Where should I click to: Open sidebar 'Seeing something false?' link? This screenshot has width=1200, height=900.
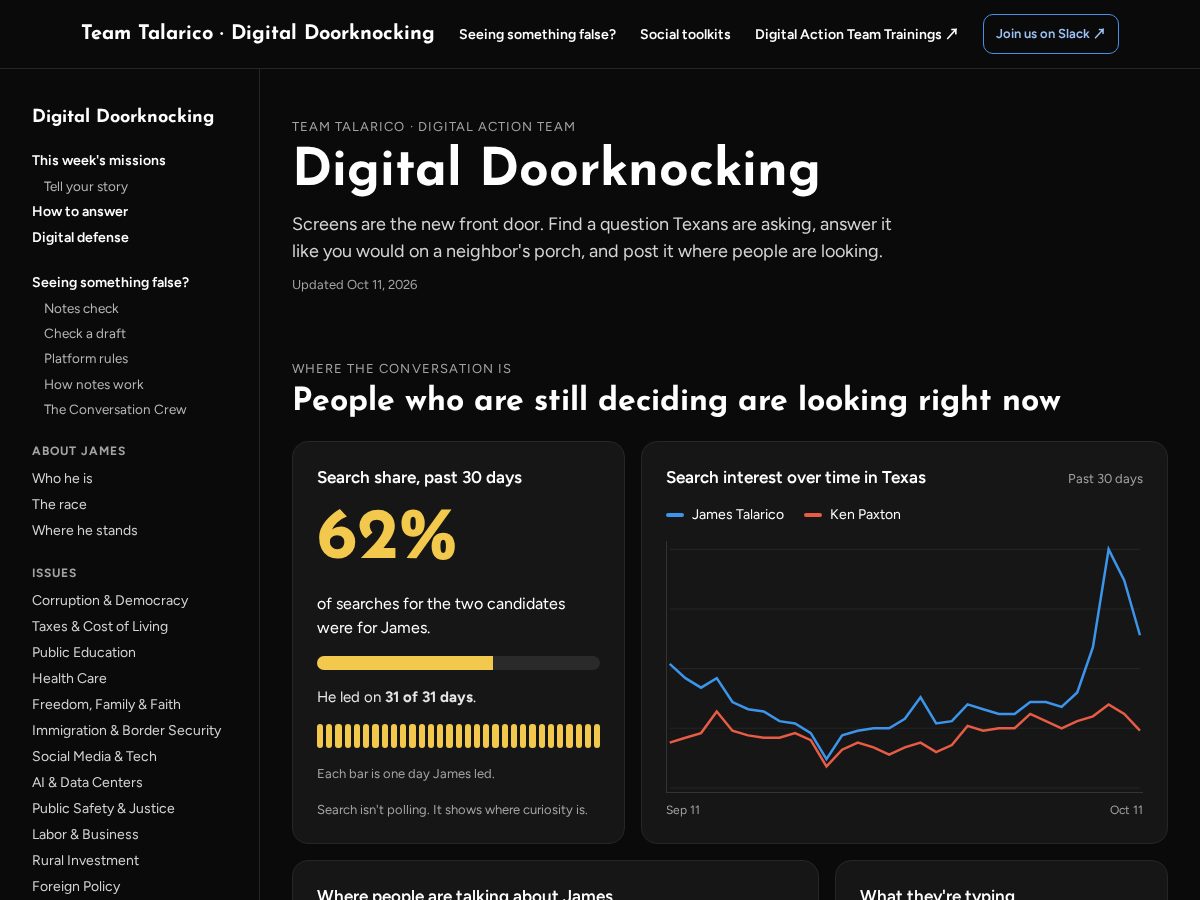(x=110, y=282)
